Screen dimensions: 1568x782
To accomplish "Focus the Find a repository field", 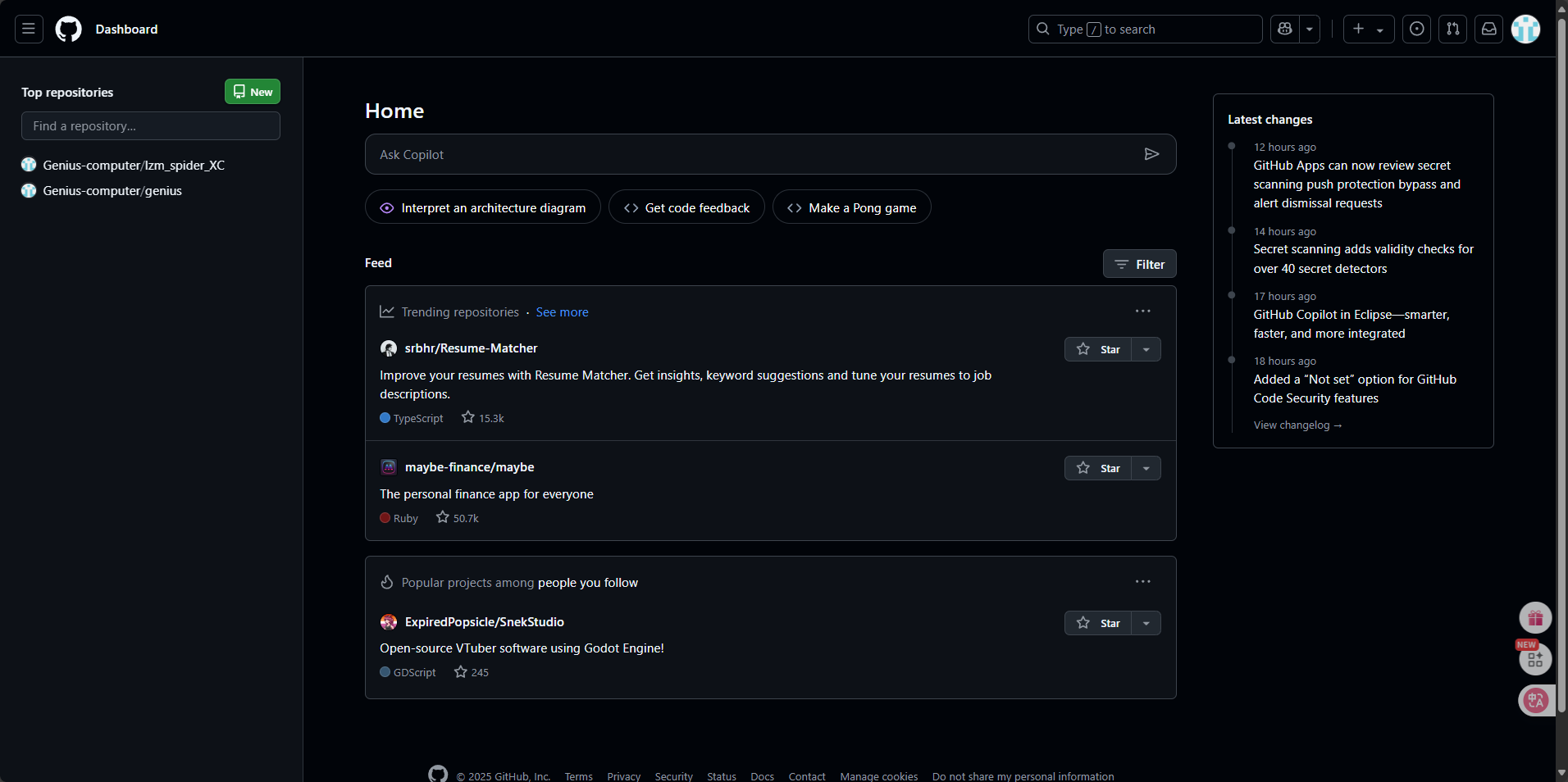I will (151, 126).
